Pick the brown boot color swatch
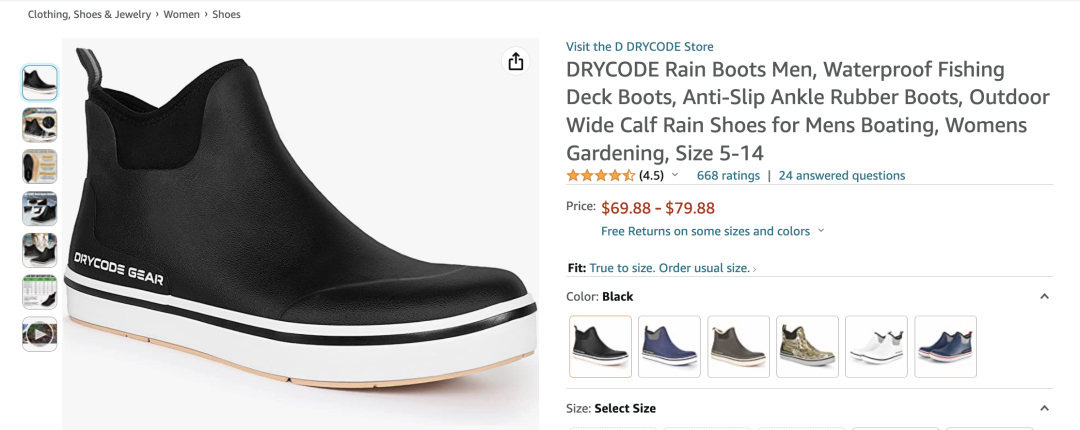This screenshot has height=430, width=1080. (738, 347)
